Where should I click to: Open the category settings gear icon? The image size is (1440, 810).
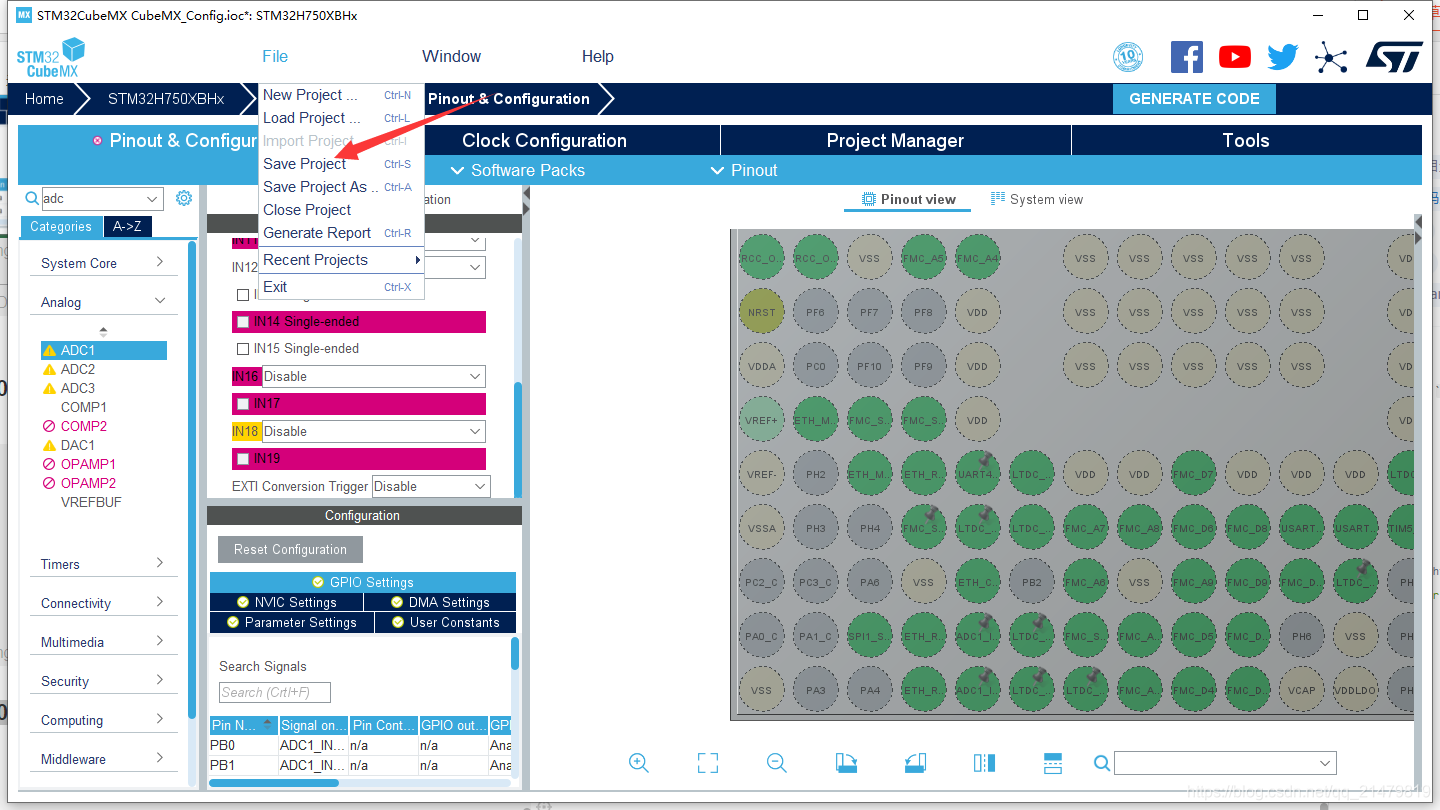click(184, 198)
